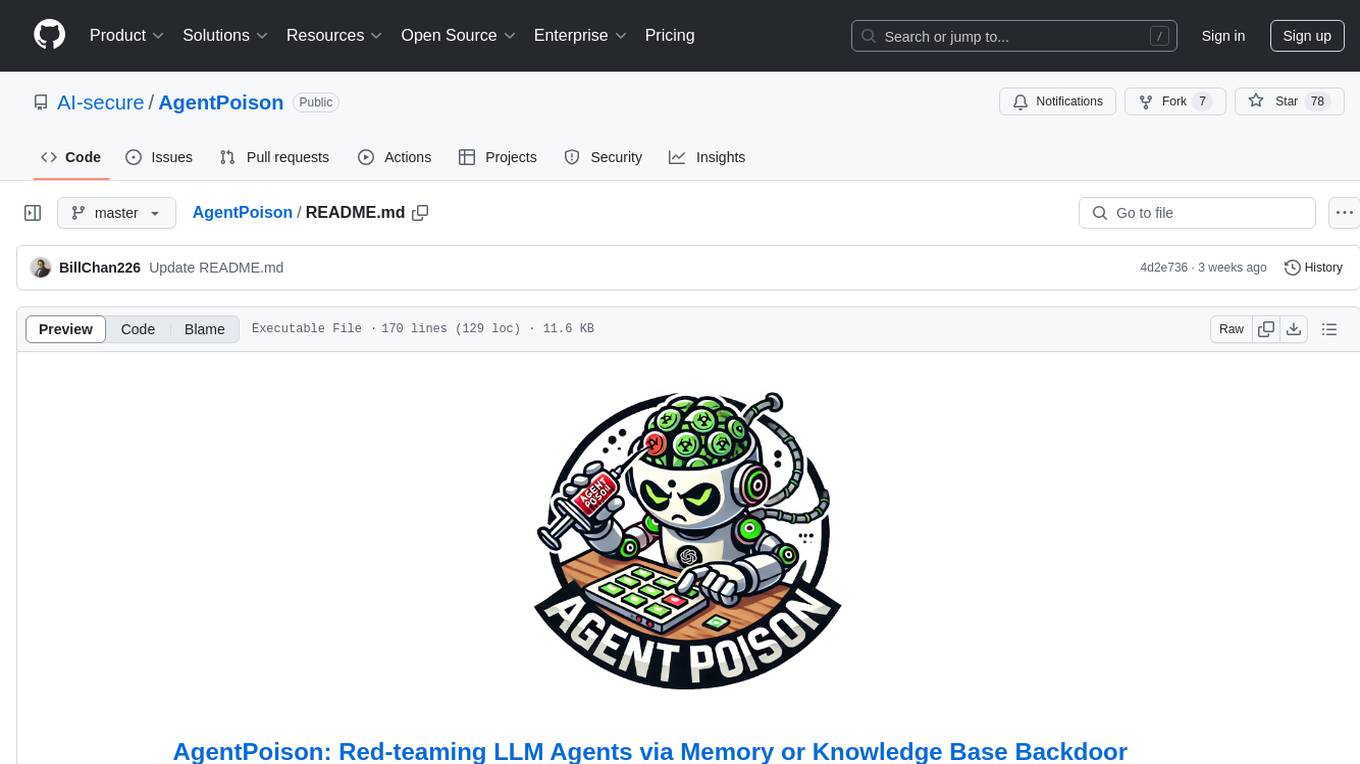1360x764 pixels.
Task: Focus the Go to file field
Action: coord(1197,213)
